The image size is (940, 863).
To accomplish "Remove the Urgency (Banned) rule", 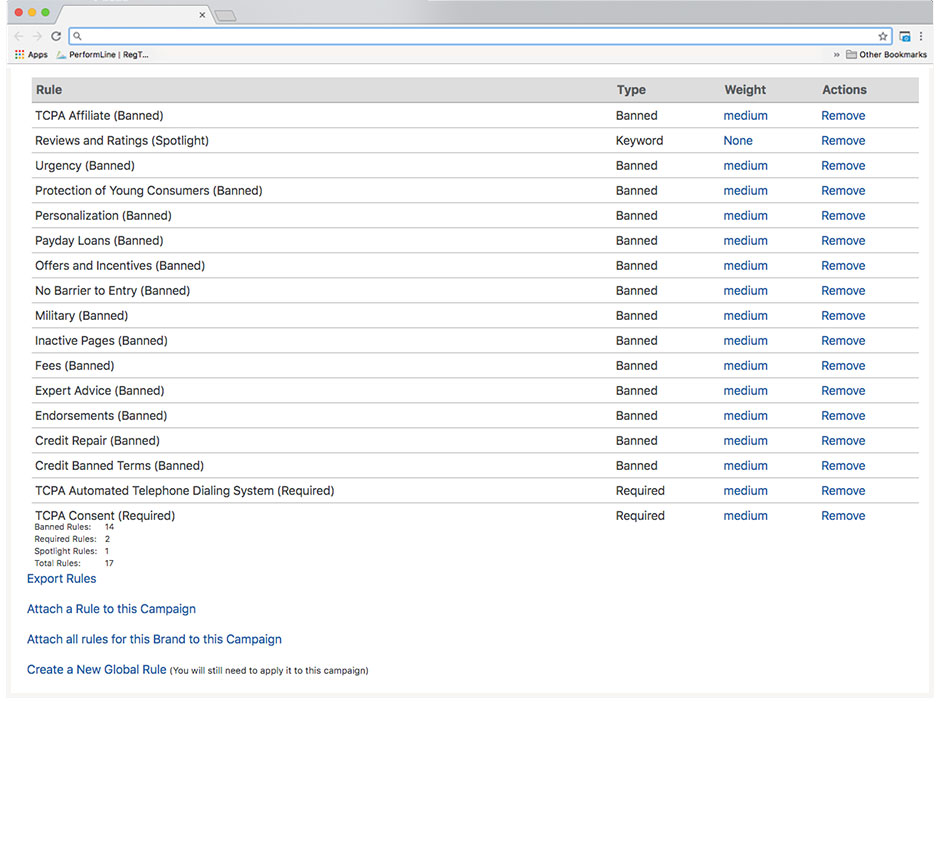I will click(x=843, y=165).
